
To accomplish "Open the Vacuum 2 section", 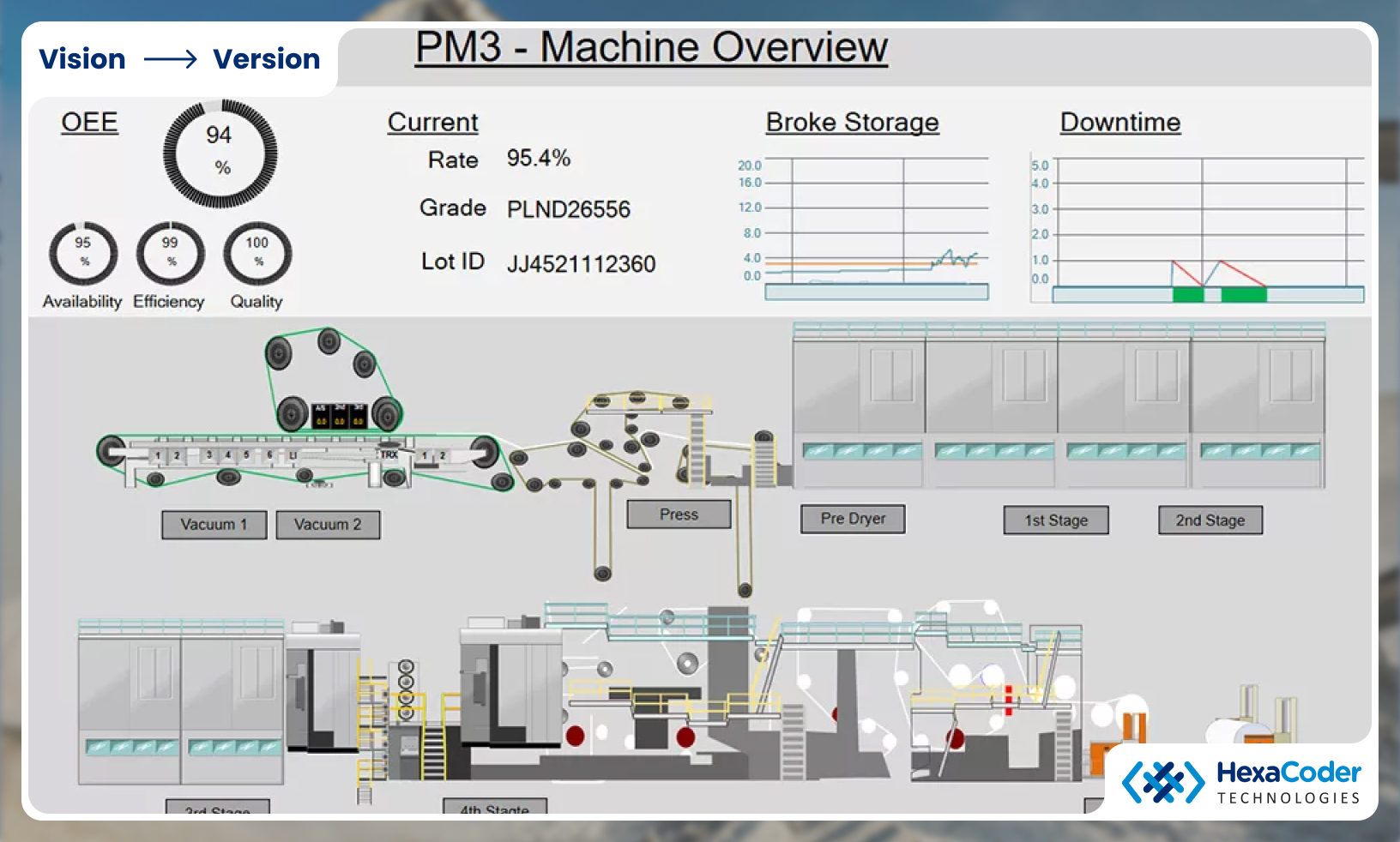I will [x=328, y=525].
